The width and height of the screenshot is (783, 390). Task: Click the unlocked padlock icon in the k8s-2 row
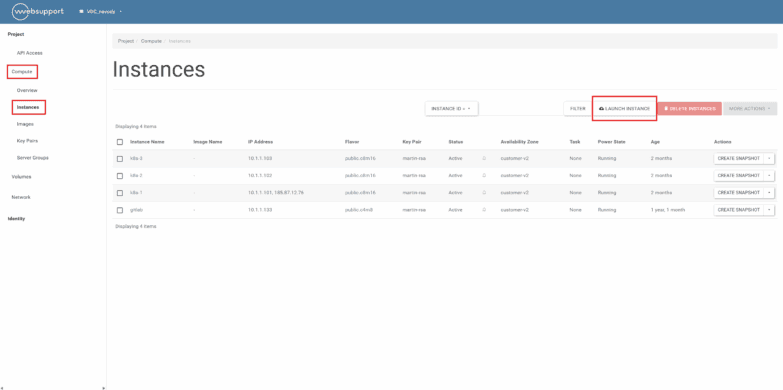pos(484,176)
